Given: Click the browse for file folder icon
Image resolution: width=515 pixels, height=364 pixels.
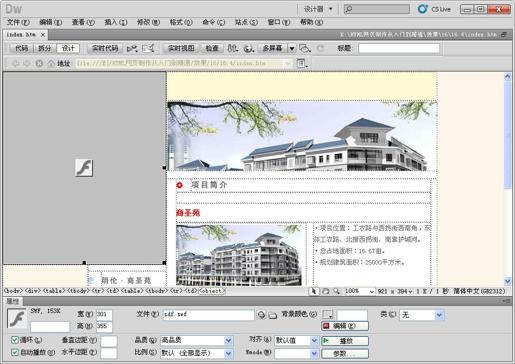Looking at the screenshot, I should pos(273,315).
